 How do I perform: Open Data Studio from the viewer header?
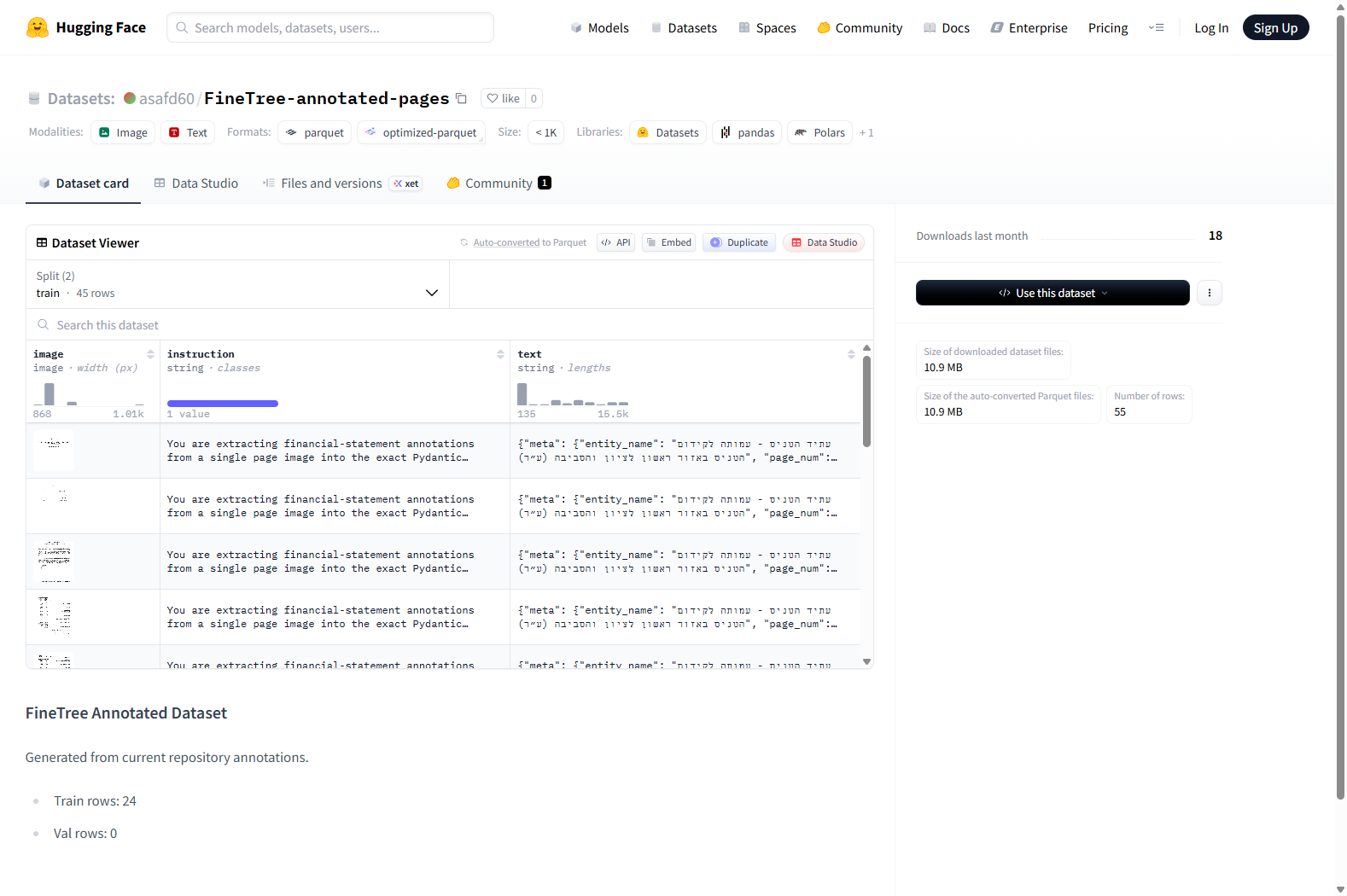click(x=824, y=242)
